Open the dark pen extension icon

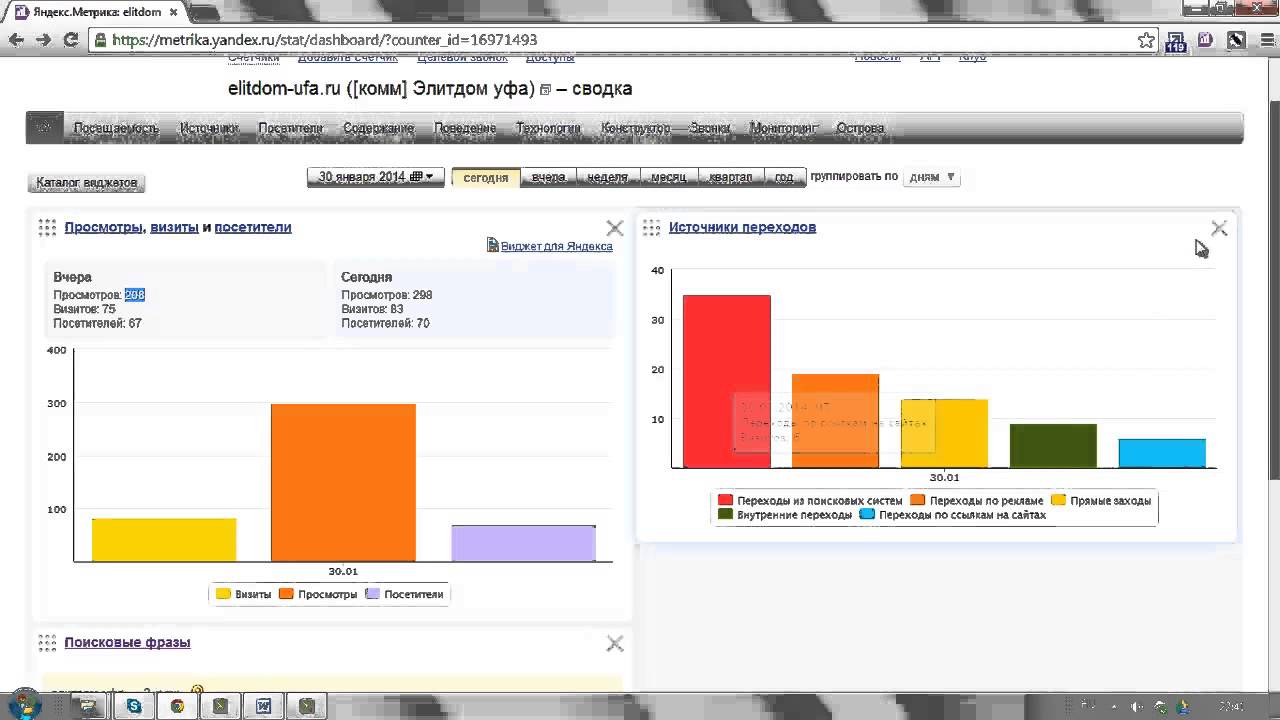click(1236, 40)
